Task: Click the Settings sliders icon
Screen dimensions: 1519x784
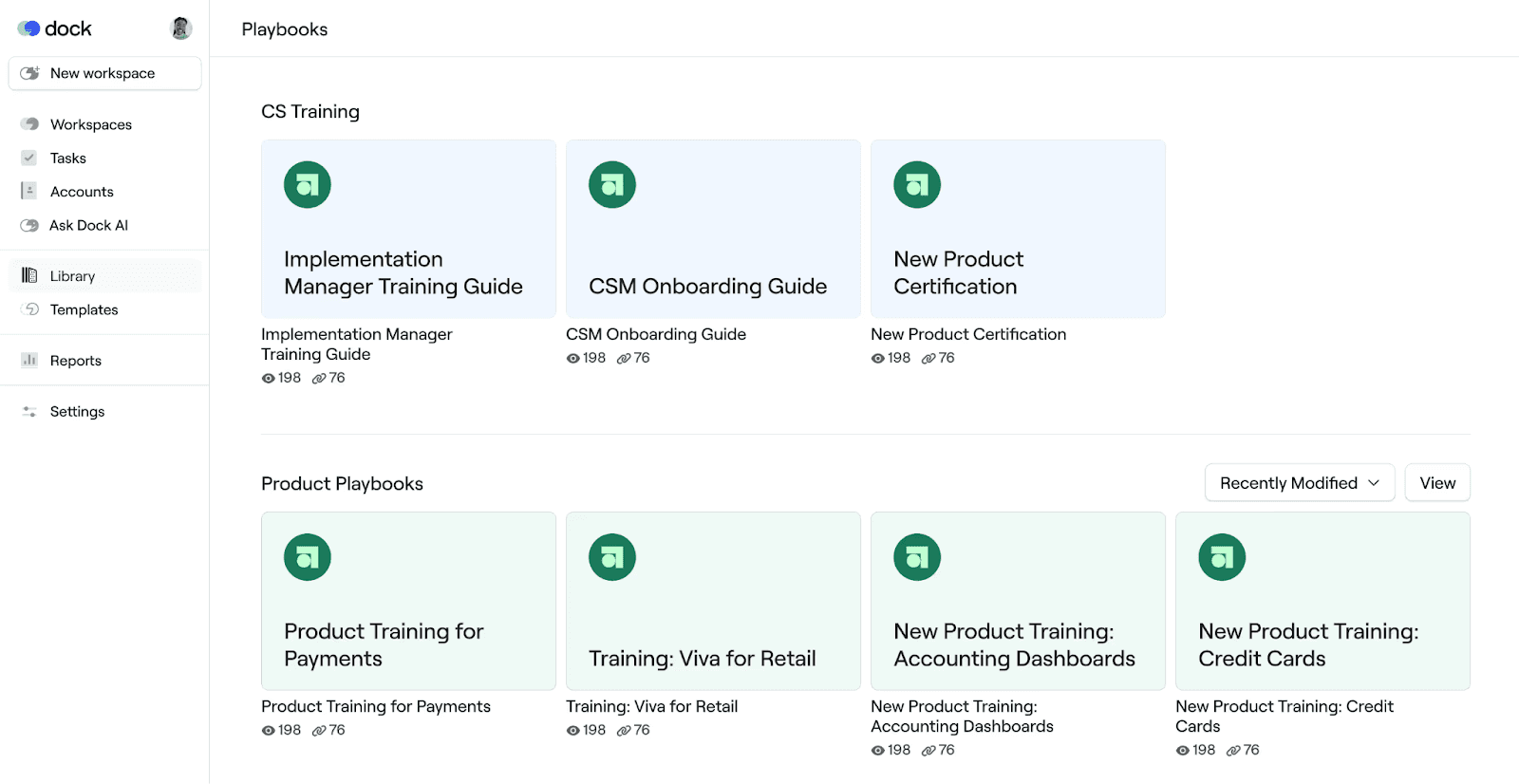Action: pyautogui.click(x=29, y=411)
